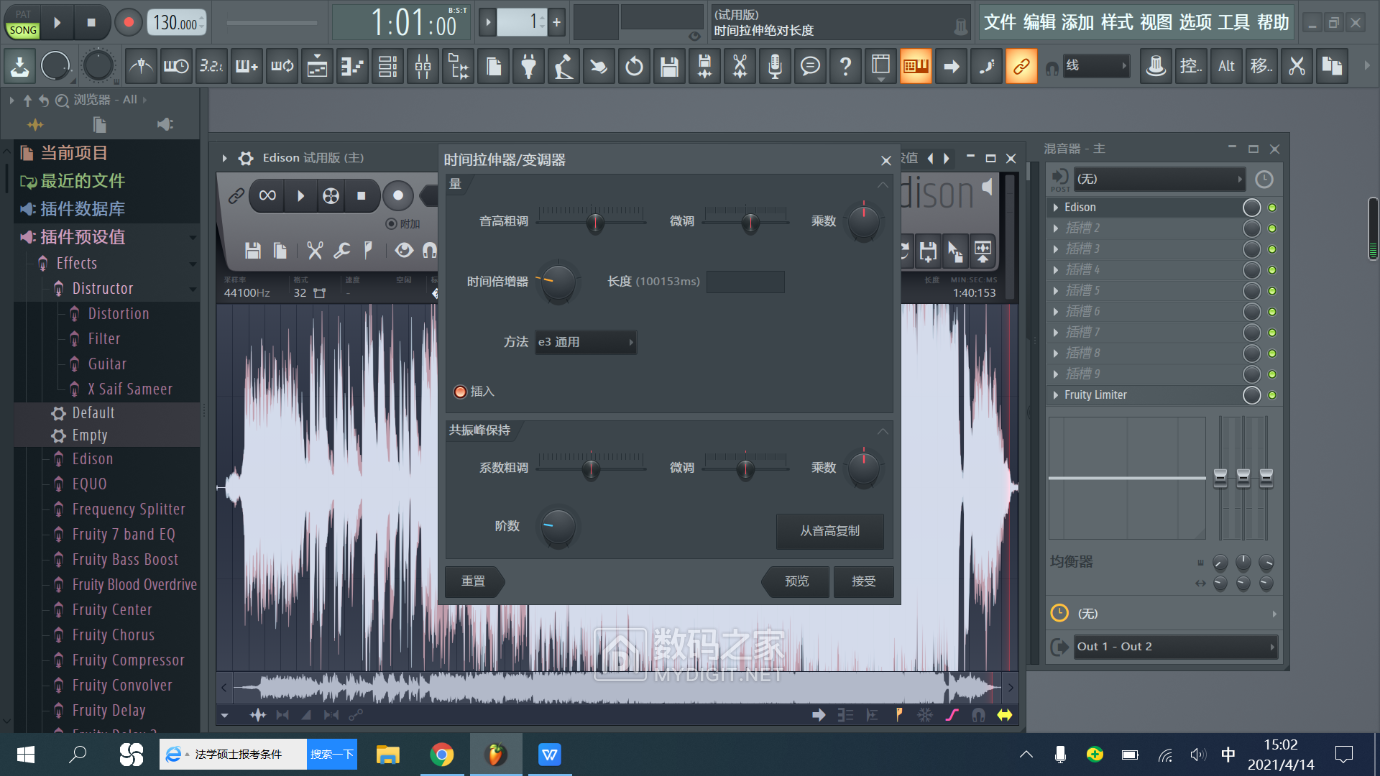The width and height of the screenshot is (1380, 776).
Task: Toggle green enable light for Fruity Limiter slot
Action: point(1272,395)
